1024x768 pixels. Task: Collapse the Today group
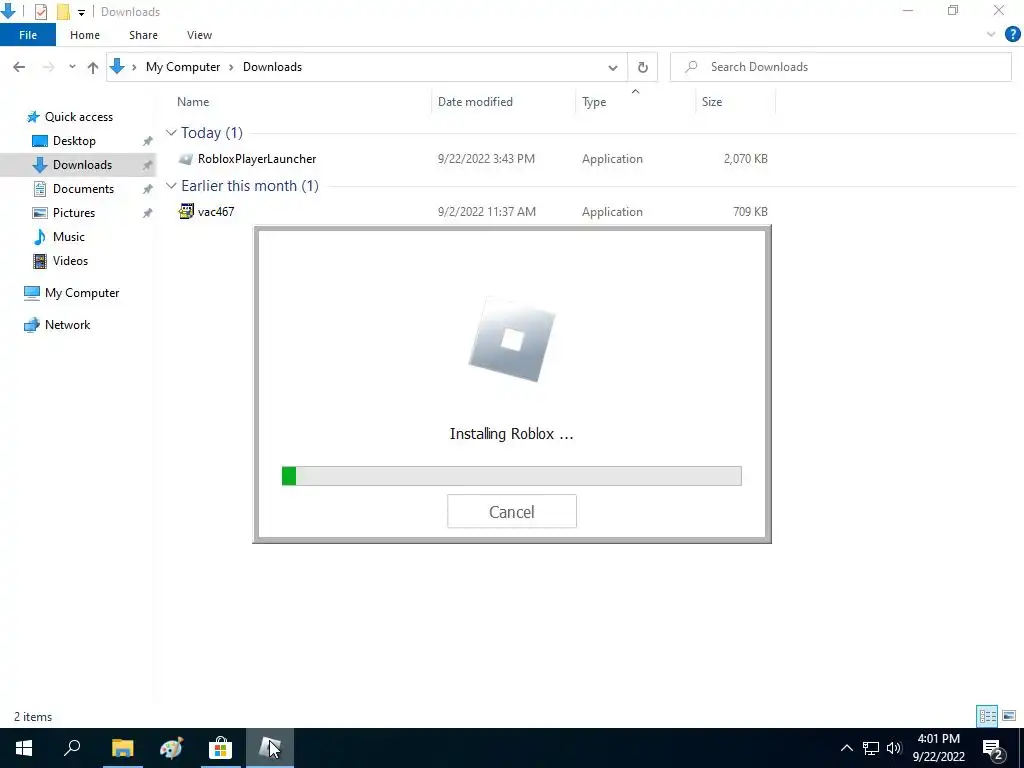(x=171, y=133)
